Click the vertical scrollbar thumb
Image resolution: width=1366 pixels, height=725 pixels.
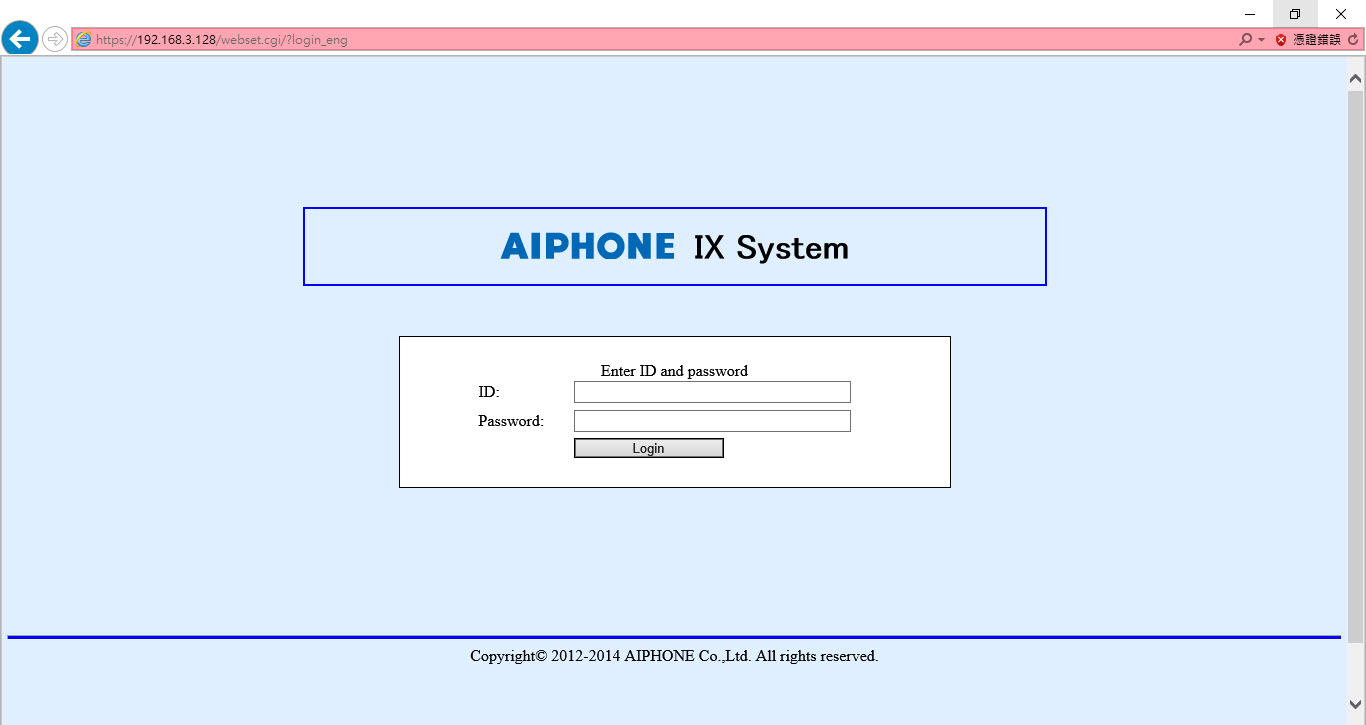coord(1356,365)
